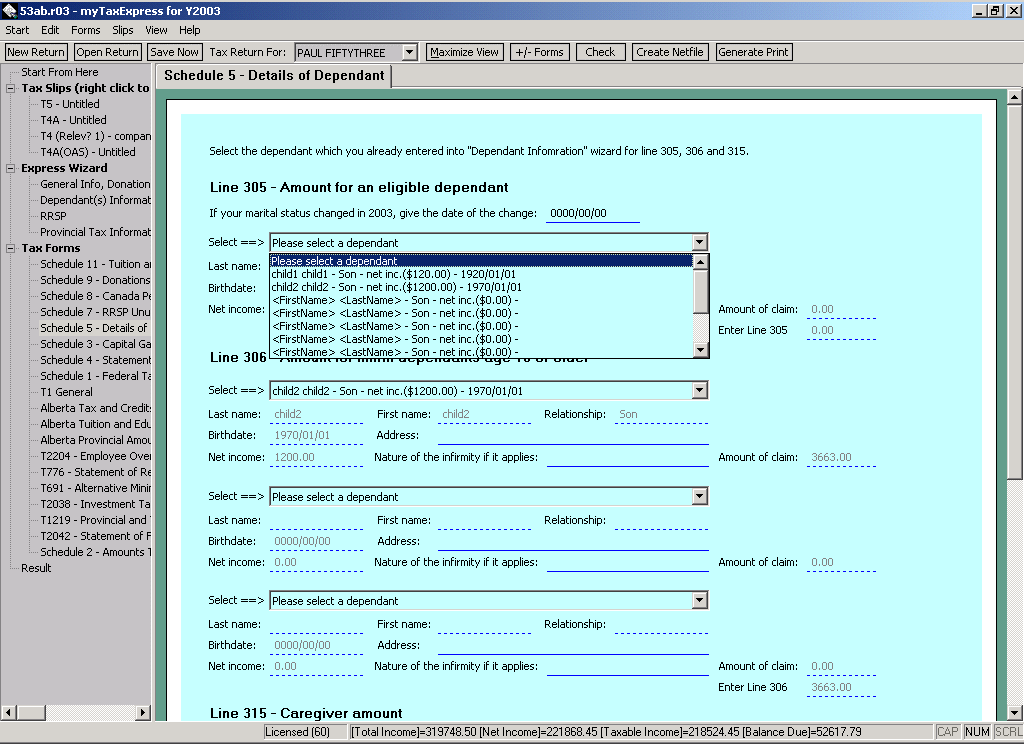Collapse the Tax Slips tree section

[11, 88]
